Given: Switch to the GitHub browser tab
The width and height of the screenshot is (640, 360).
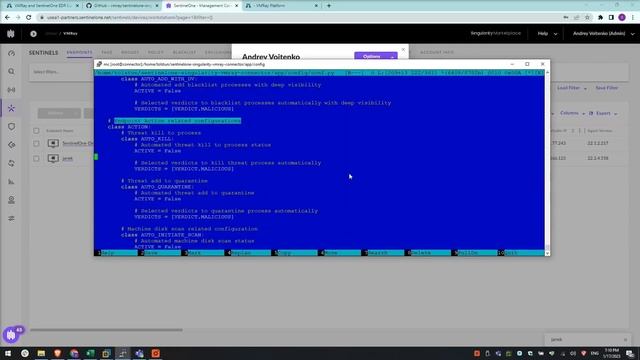Looking at the screenshot, I should coord(122,6).
